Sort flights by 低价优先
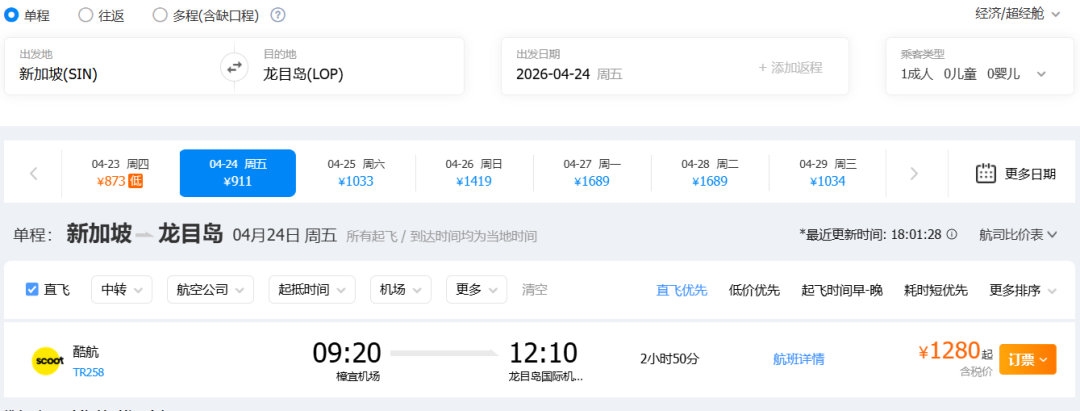Image resolution: width=1080 pixels, height=411 pixels. [x=754, y=290]
